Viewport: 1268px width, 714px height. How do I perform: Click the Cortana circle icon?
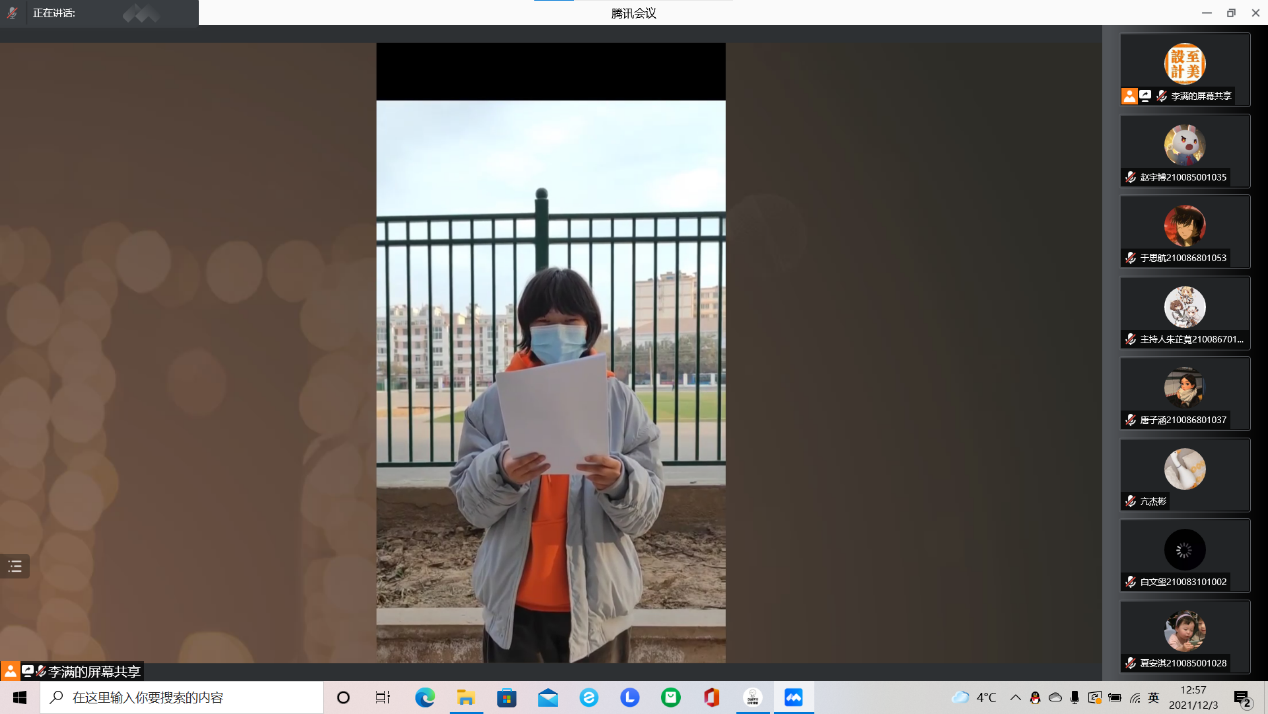coord(343,697)
